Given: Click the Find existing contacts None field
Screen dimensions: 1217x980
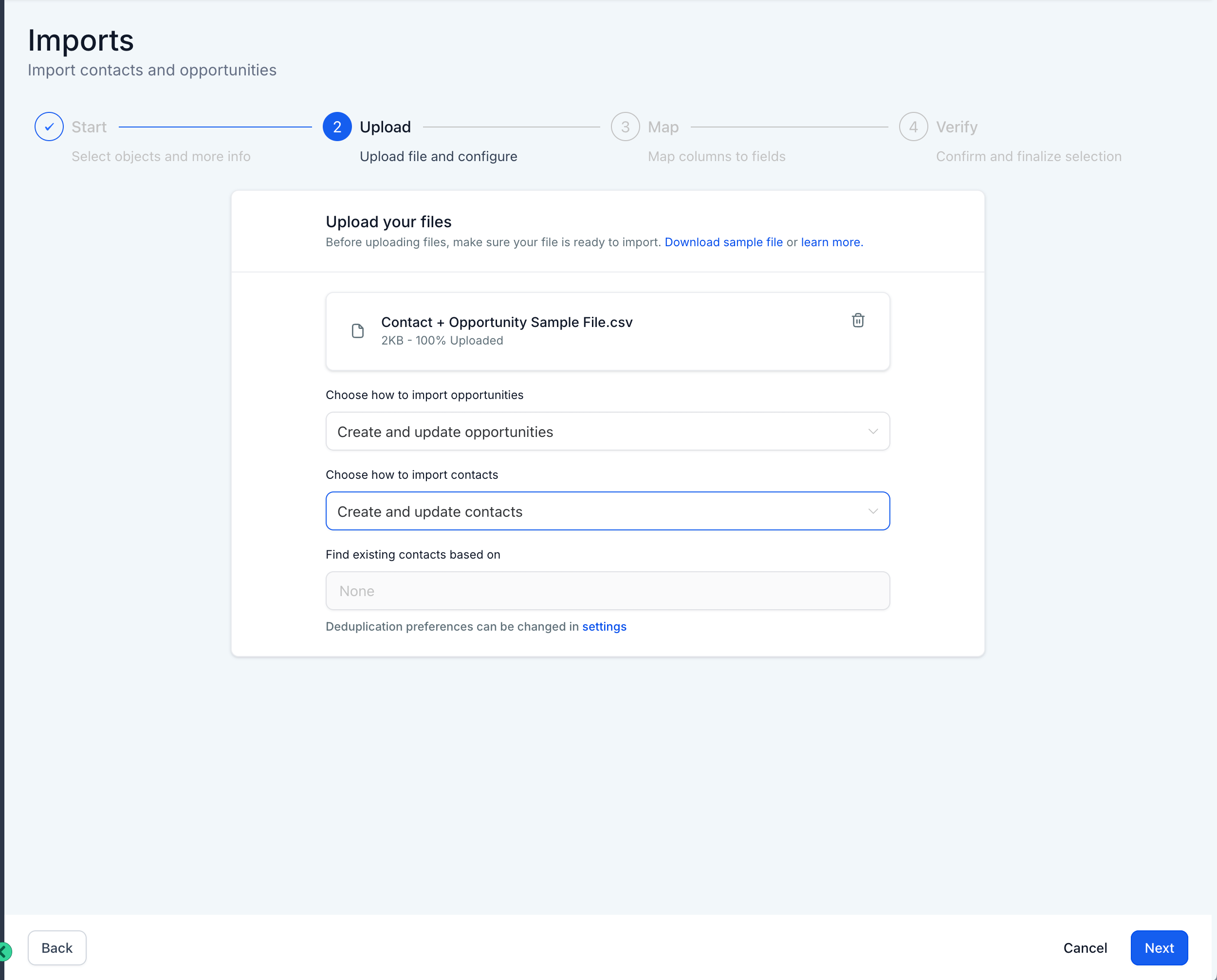Looking at the screenshot, I should [608, 591].
